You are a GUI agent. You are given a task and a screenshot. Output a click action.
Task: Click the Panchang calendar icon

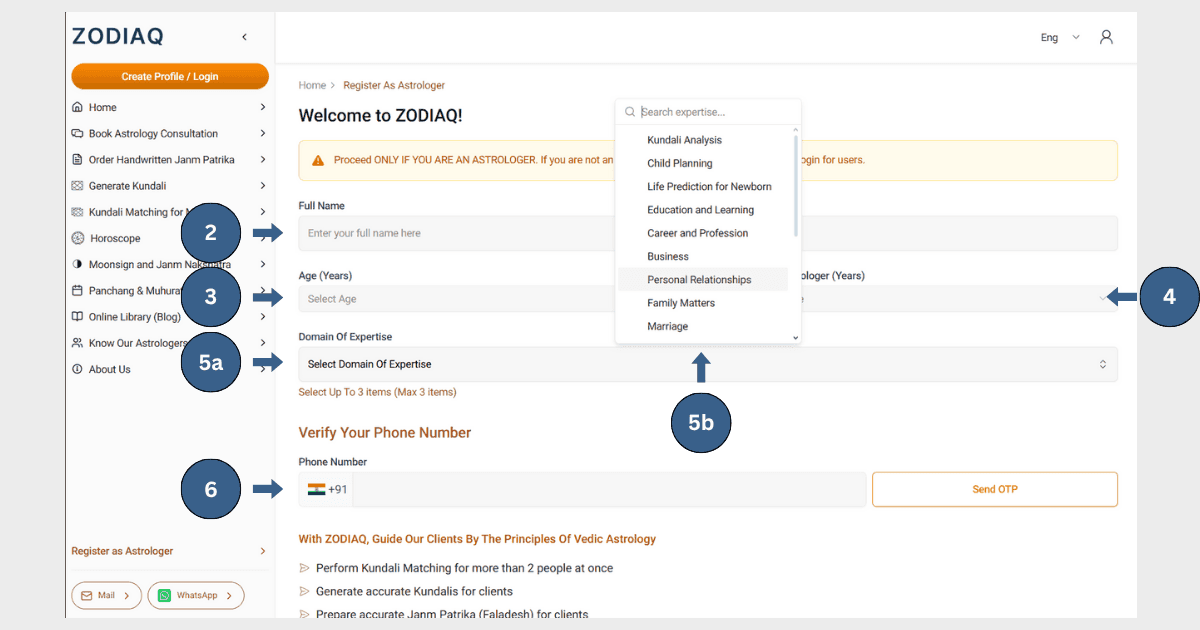[78, 290]
